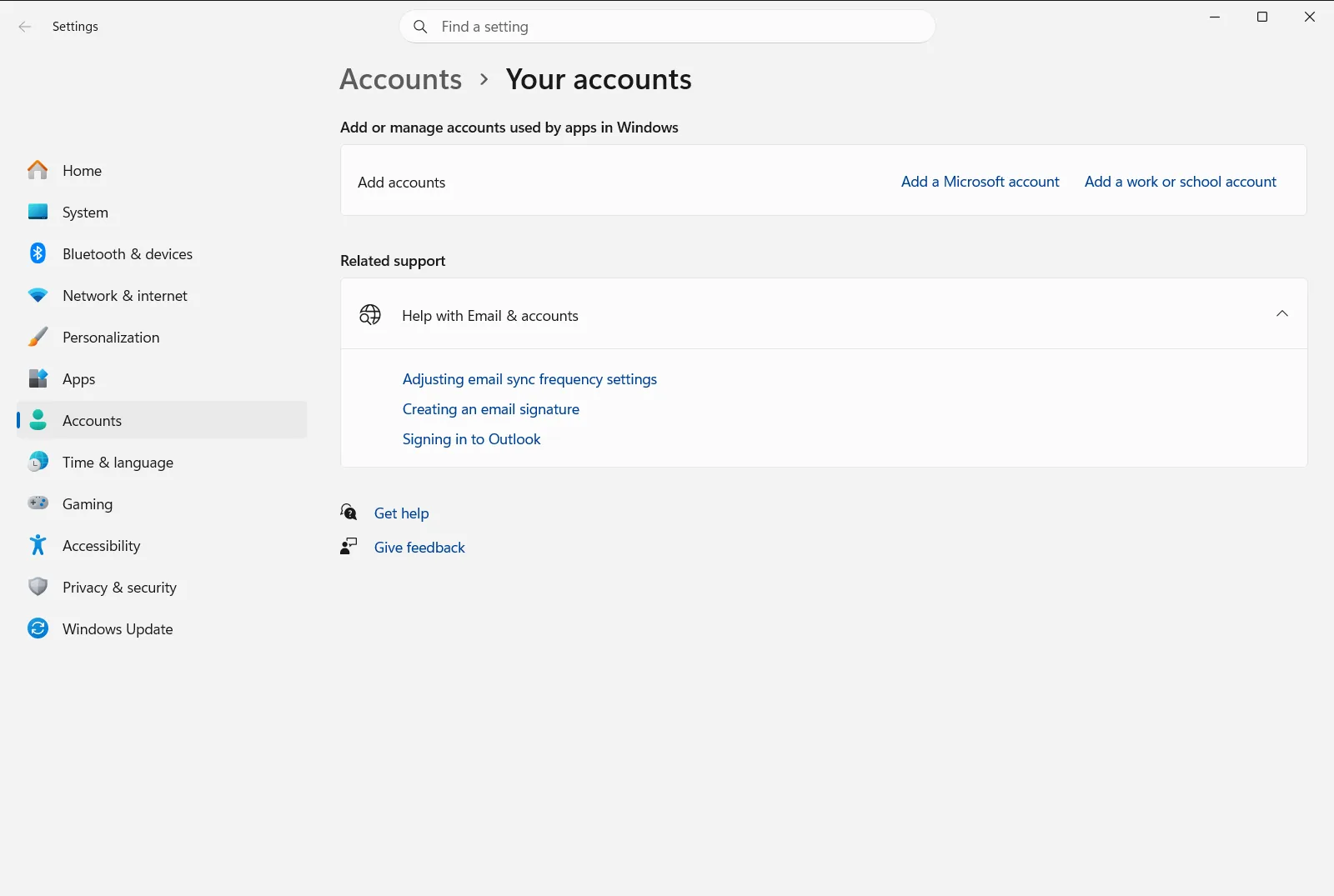Click the search magnifier icon

point(420,27)
